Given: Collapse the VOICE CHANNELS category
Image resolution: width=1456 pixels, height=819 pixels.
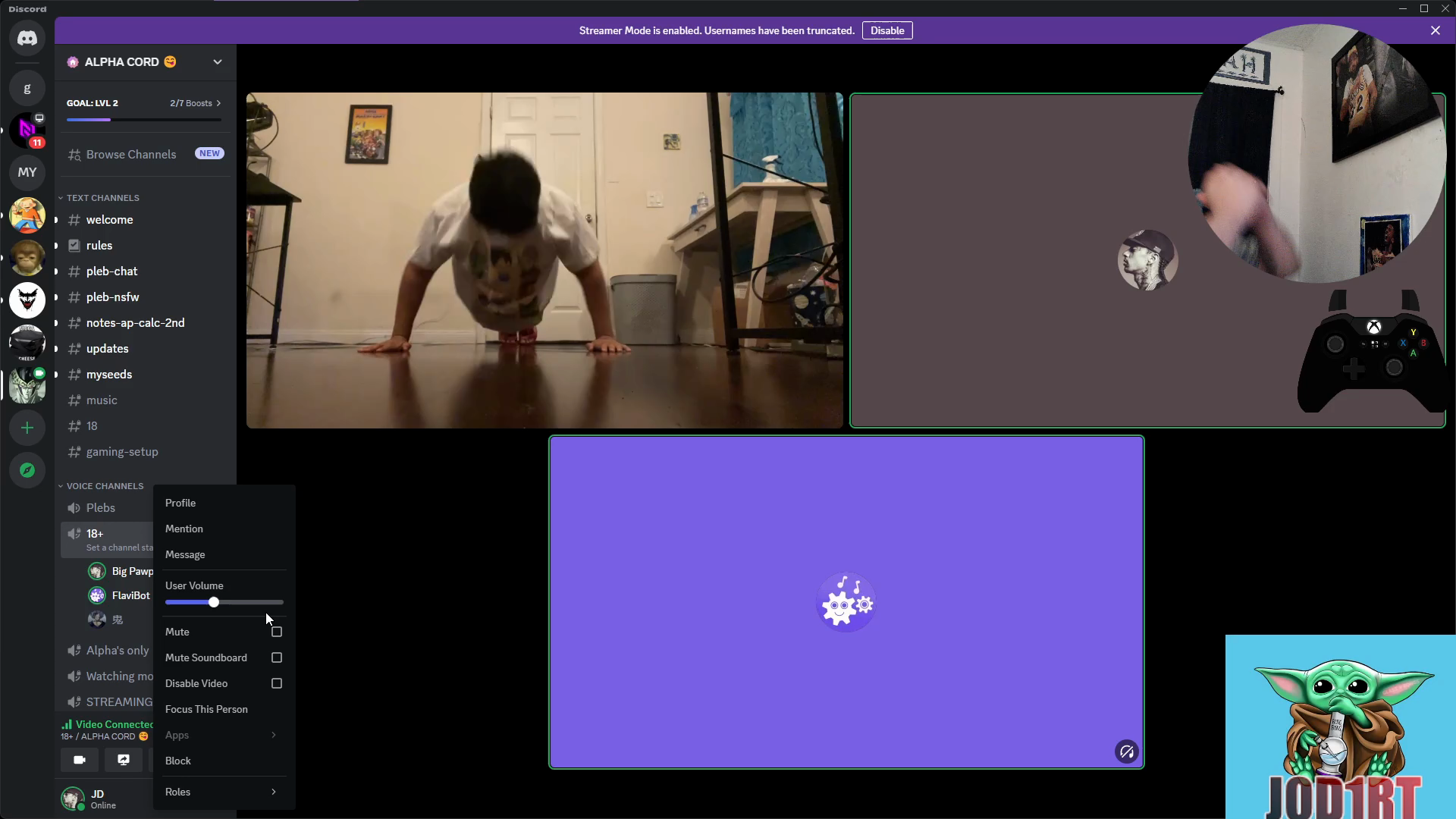Looking at the screenshot, I should coord(102,486).
